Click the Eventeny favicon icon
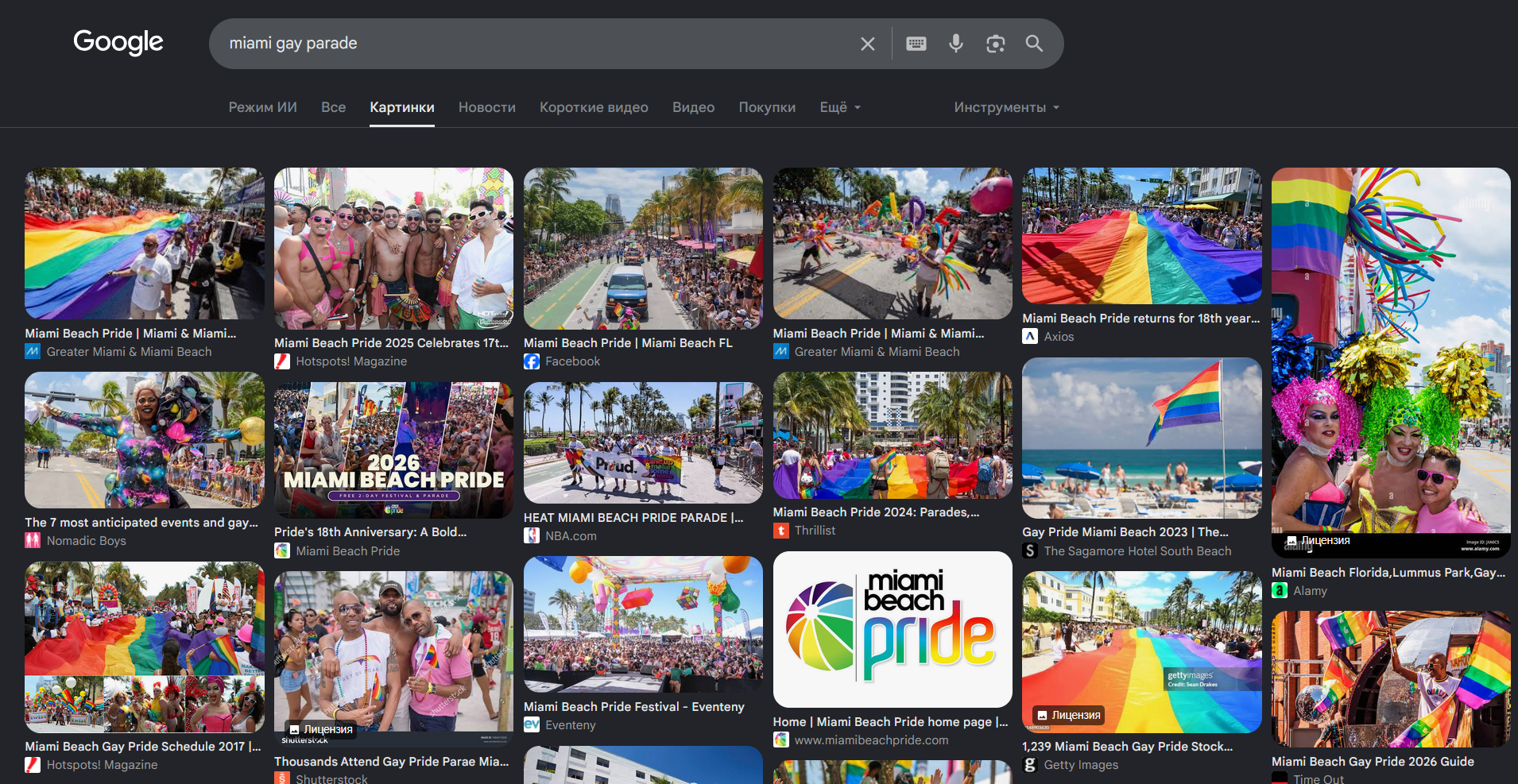This screenshot has height=784, width=1518. coord(532,724)
